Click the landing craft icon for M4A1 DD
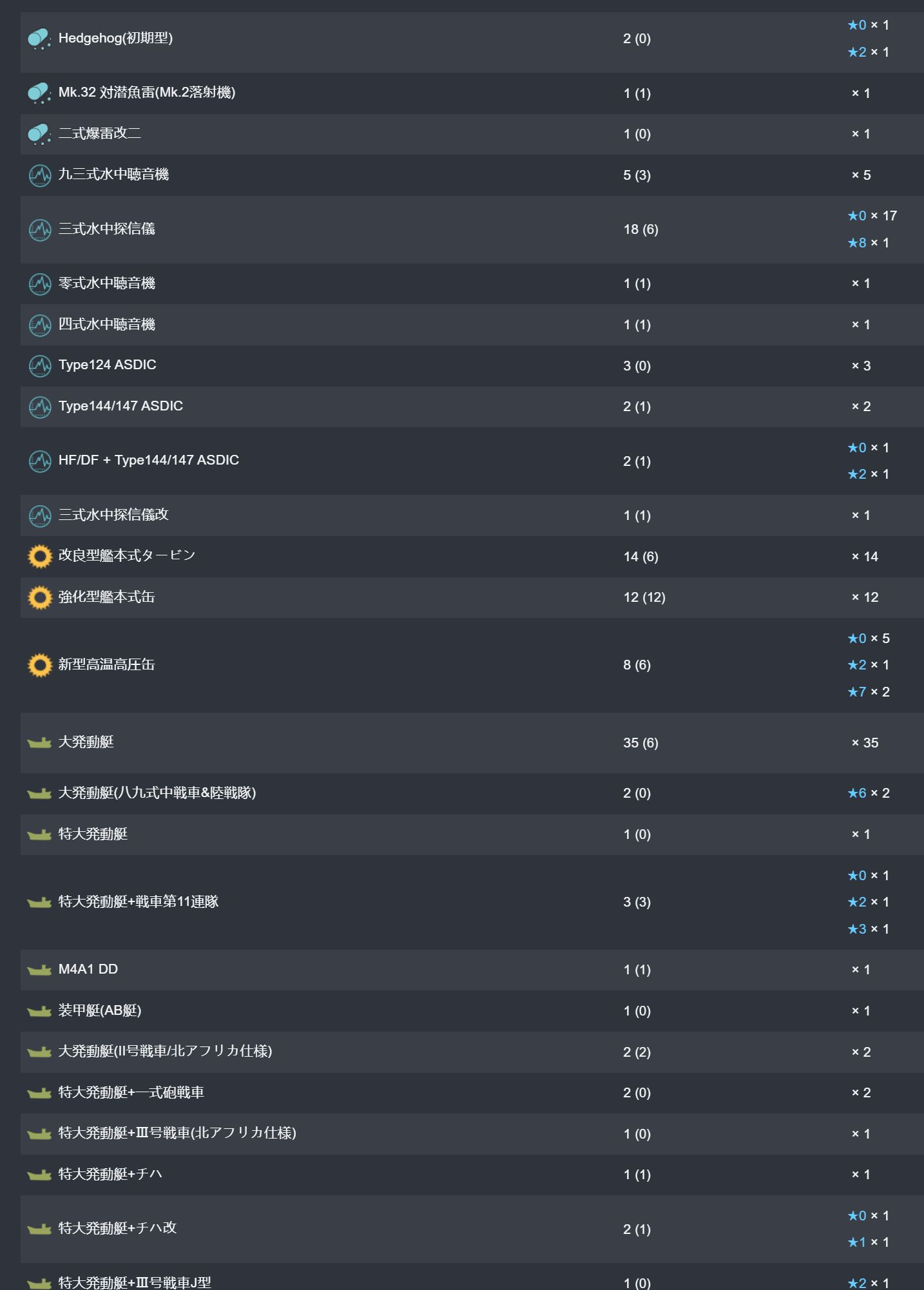The width and height of the screenshot is (924, 1290). pyautogui.click(x=39, y=970)
